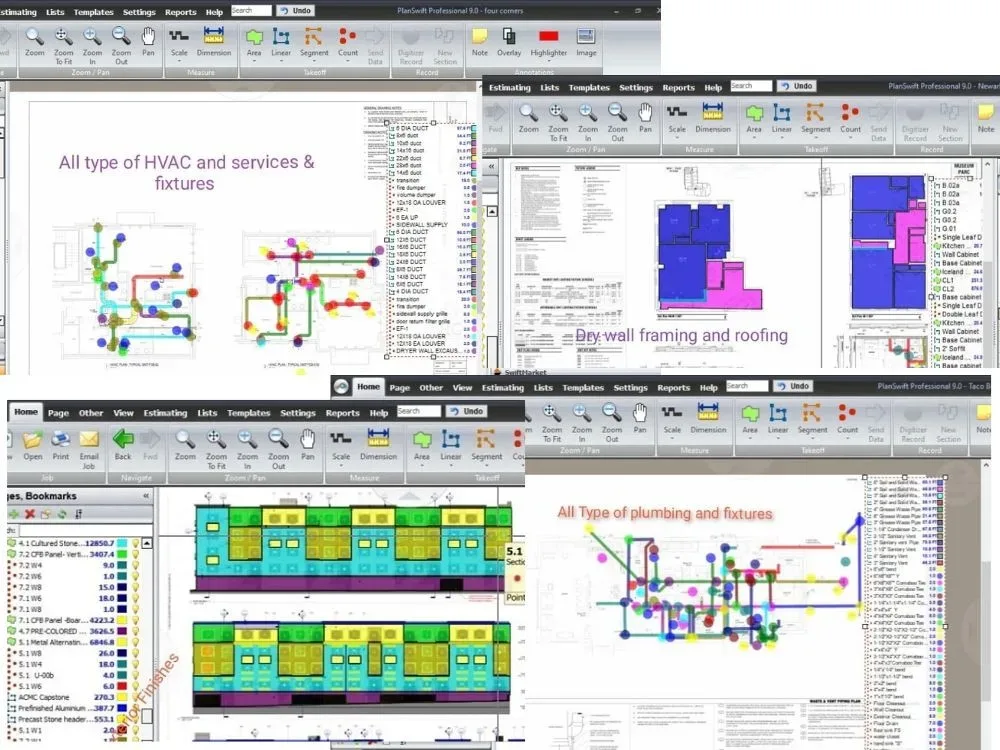Switch to Home tab in Bookmarks window
Screen dimensions: 1000x750
click(26, 412)
